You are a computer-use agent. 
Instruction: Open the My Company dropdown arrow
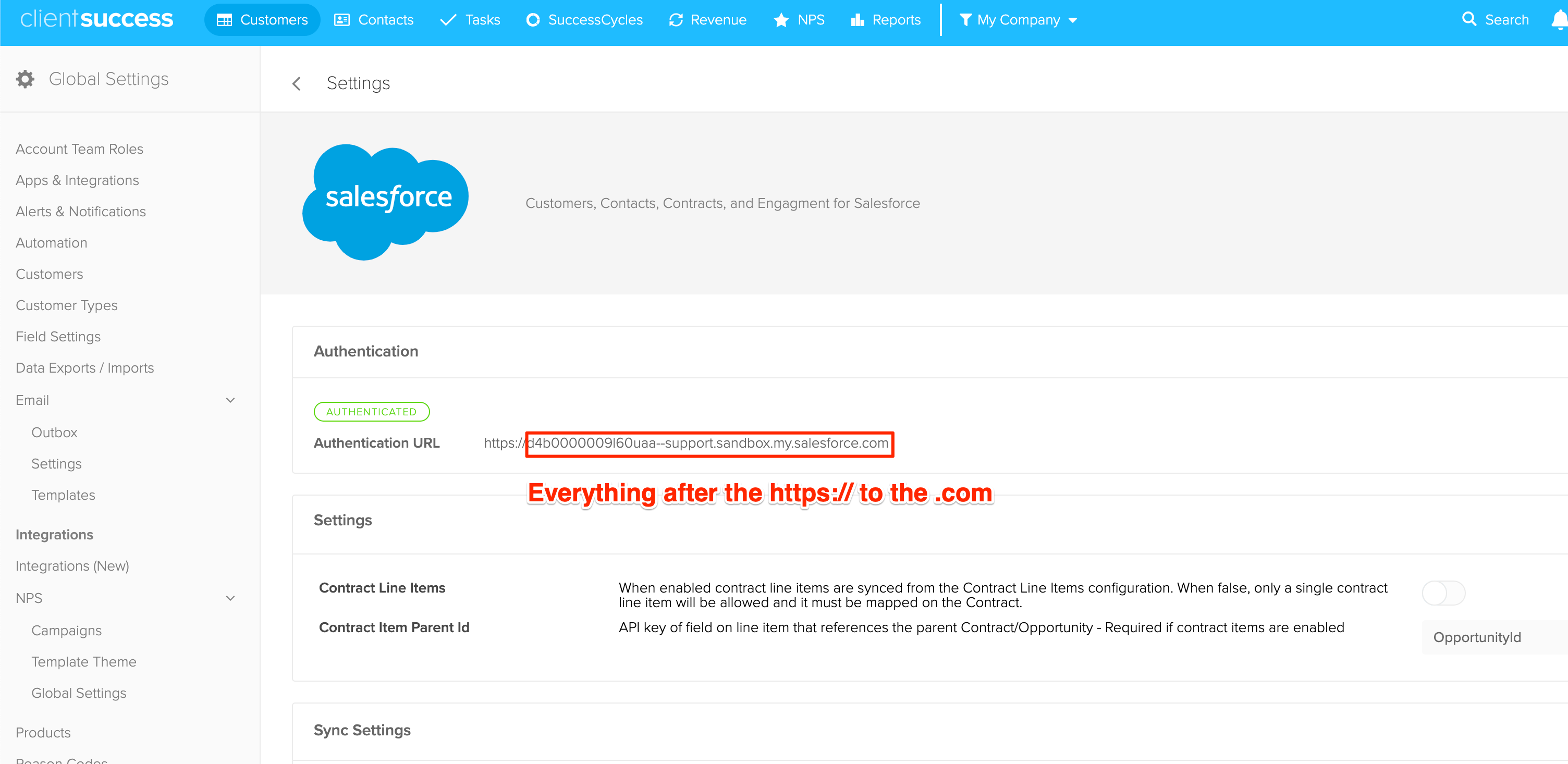(x=1072, y=21)
